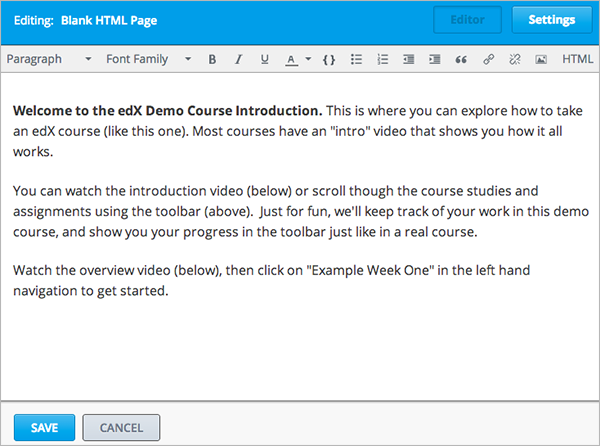The width and height of the screenshot is (600, 446).
Task: Open the Font Family dropdown
Action: click(x=148, y=59)
